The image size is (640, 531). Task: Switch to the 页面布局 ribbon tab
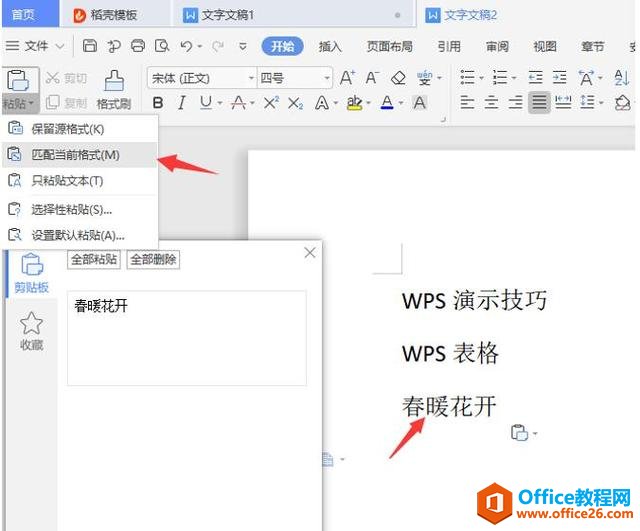(x=389, y=47)
